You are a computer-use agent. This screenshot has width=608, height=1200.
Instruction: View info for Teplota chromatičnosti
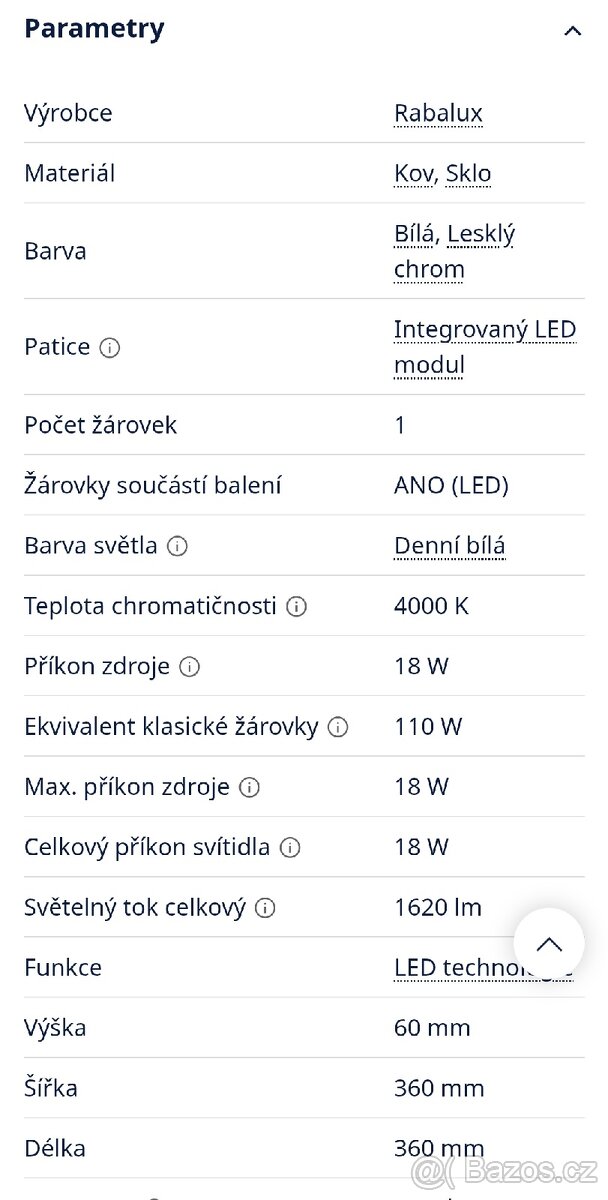[x=298, y=606]
